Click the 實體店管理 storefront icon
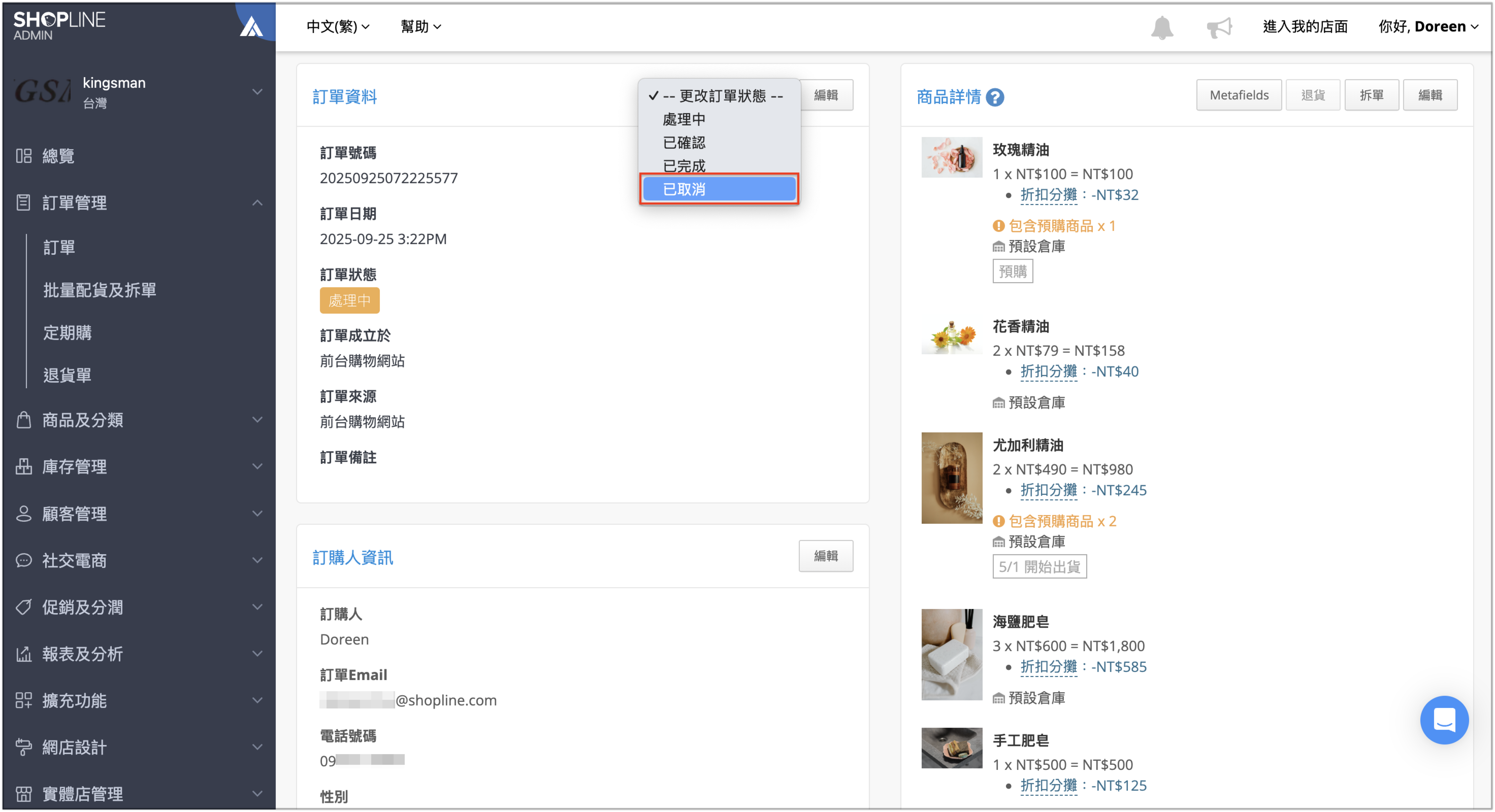The width and height of the screenshot is (1495, 812). pyautogui.click(x=24, y=794)
